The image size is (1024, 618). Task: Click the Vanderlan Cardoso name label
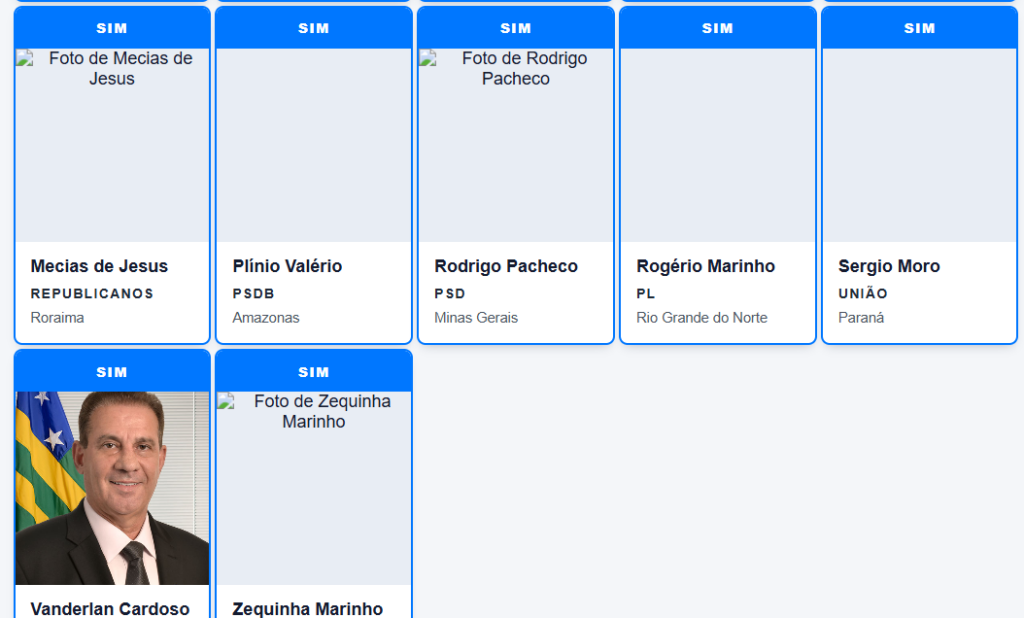pos(110,608)
